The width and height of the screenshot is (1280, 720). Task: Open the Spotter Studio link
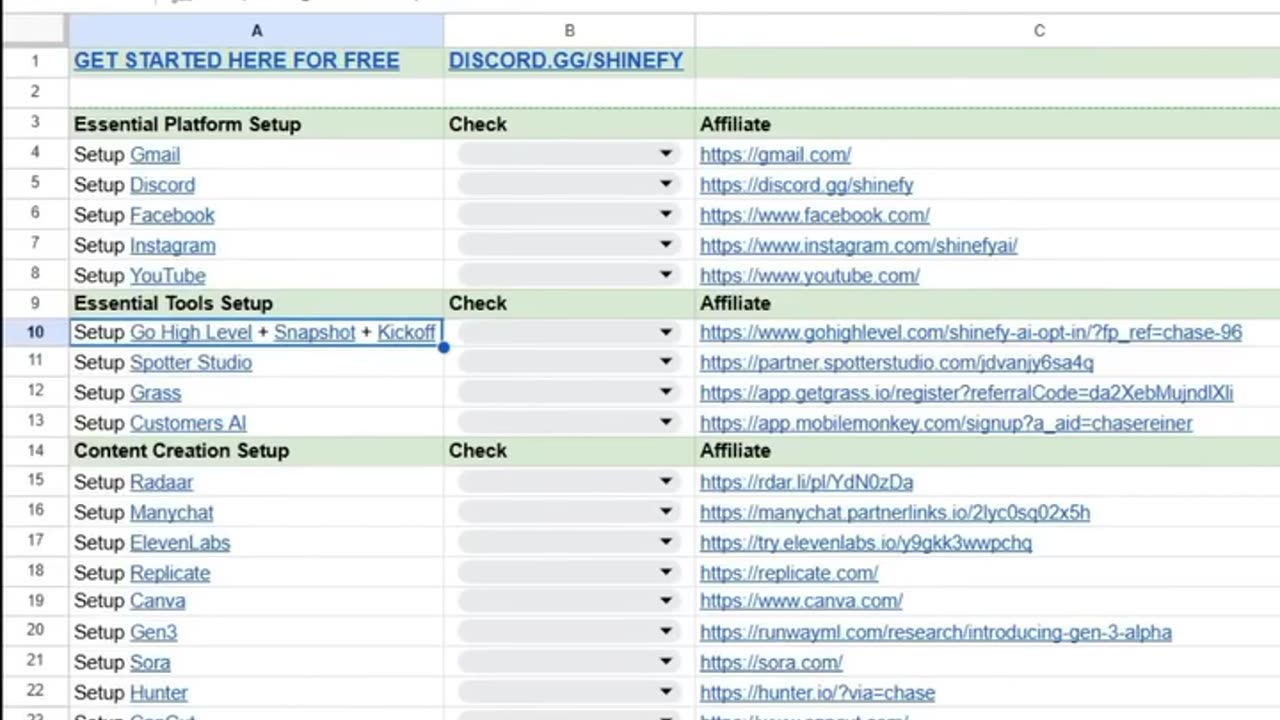click(x=191, y=362)
